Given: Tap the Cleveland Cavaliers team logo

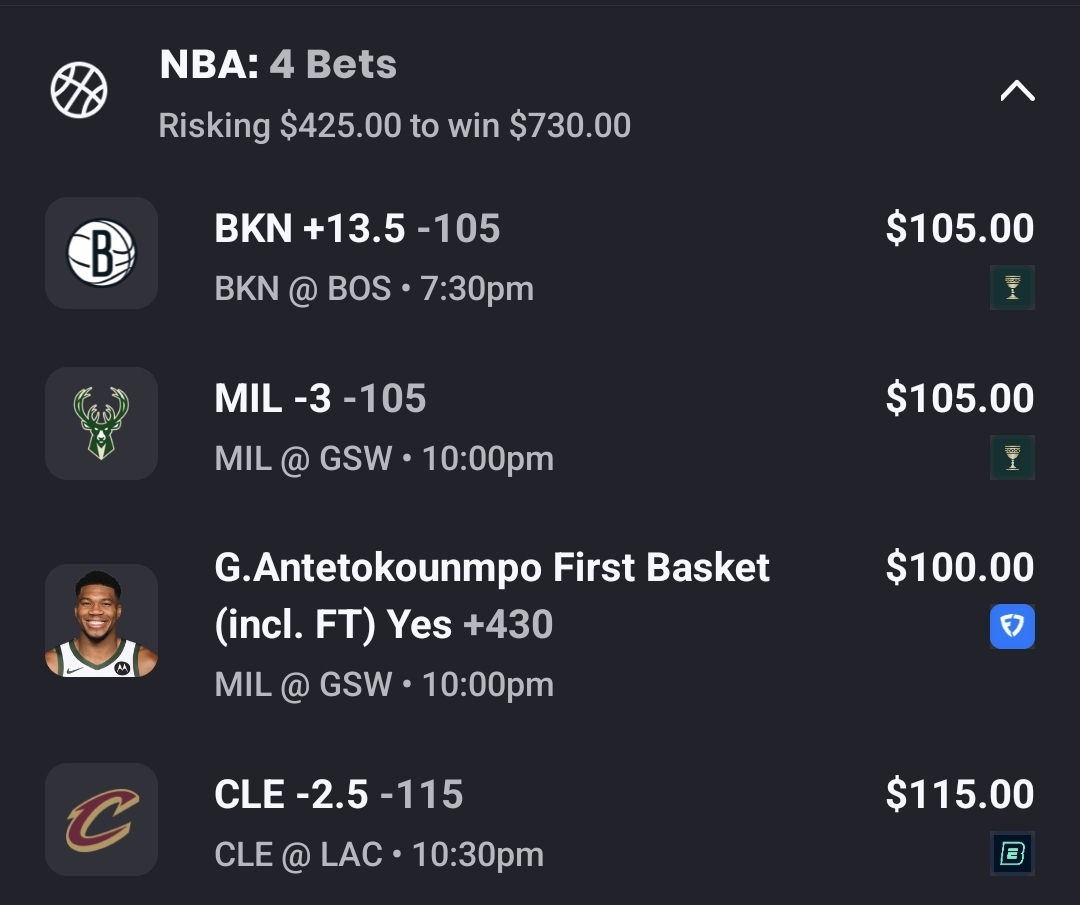Looking at the screenshot, I should pos(101,819).
